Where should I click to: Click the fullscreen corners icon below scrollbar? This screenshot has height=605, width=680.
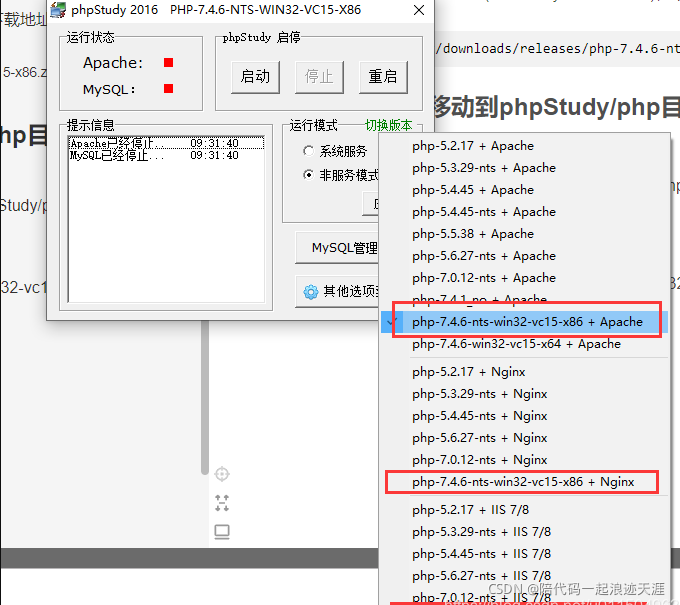coord(222,503)
